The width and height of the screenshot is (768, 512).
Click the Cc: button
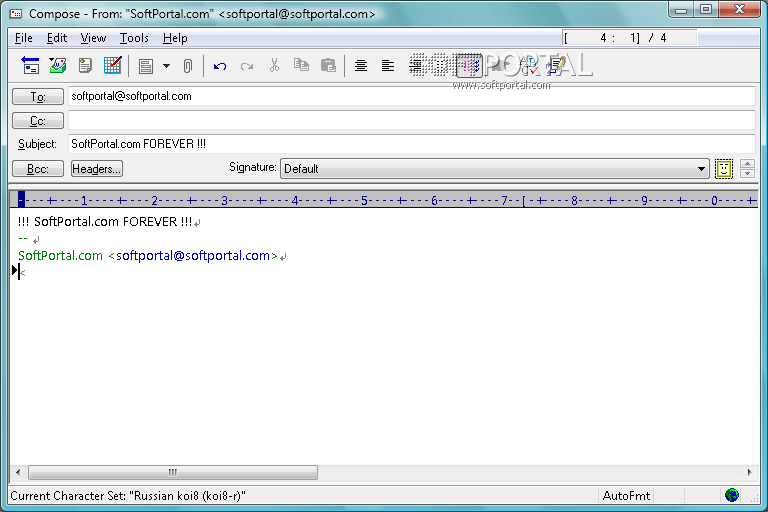[38, 121]
